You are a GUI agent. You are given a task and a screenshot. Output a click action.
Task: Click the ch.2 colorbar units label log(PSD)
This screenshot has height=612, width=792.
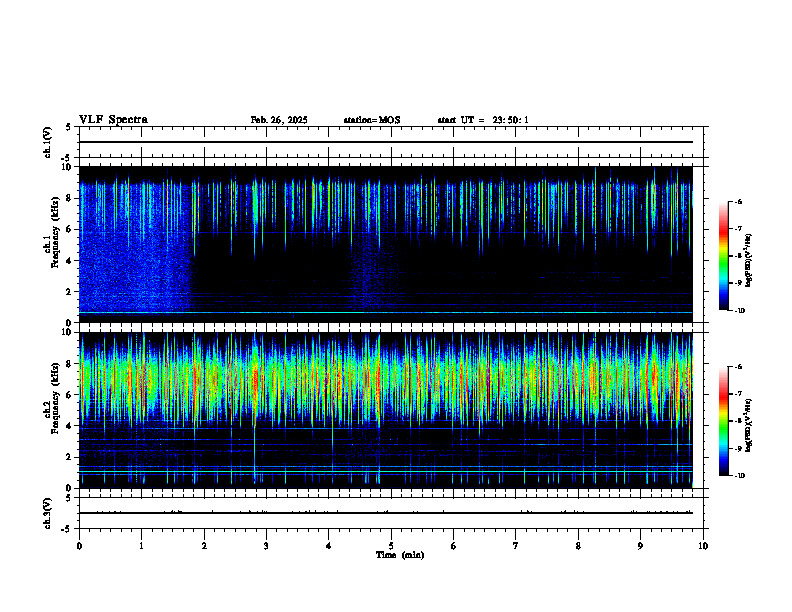[749, 425]
